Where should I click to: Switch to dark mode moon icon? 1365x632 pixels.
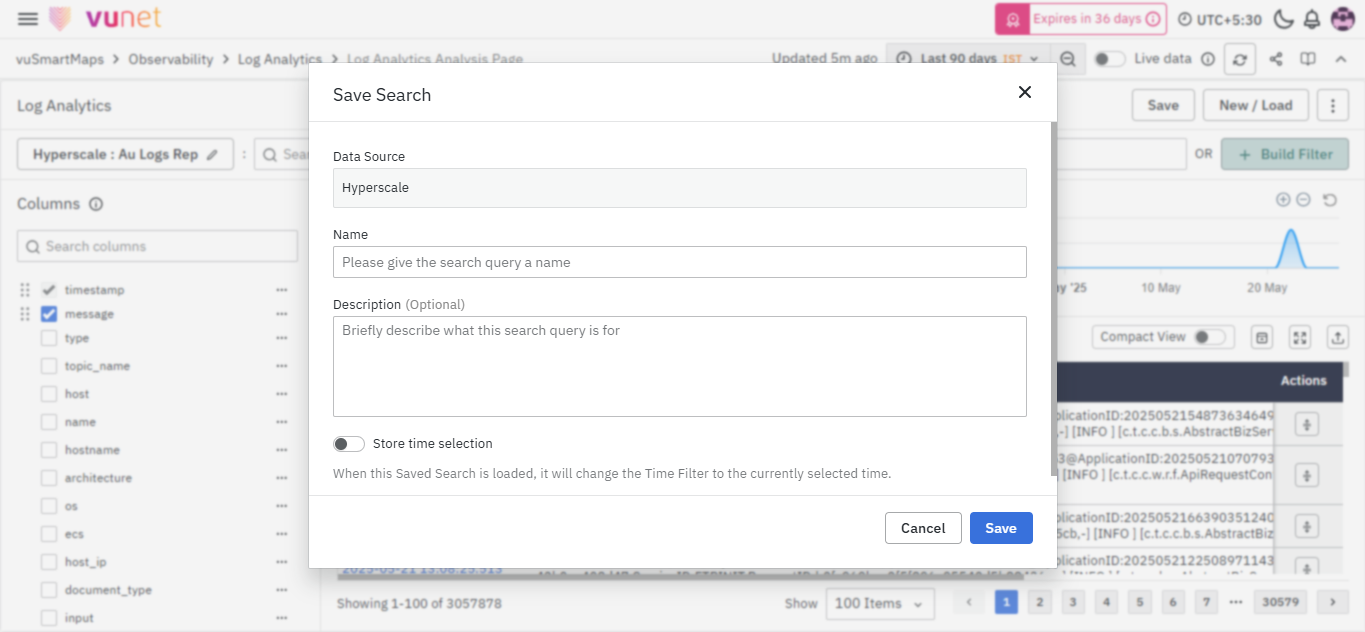[x=1283, y=19]
